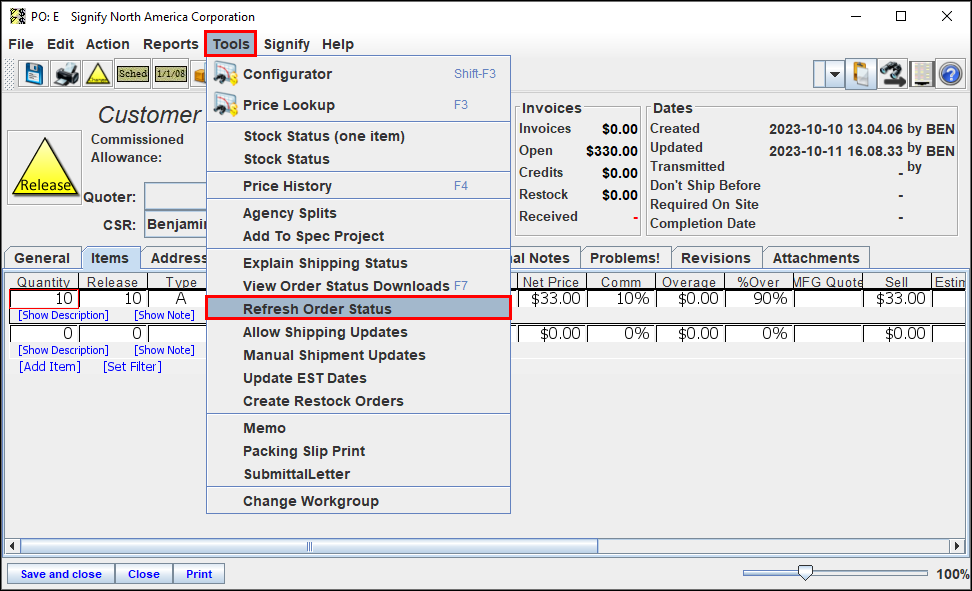The height and width of the screenshot is (591, 972).
Task: Open Memo from Tools menu
Action: click(358, 428)
